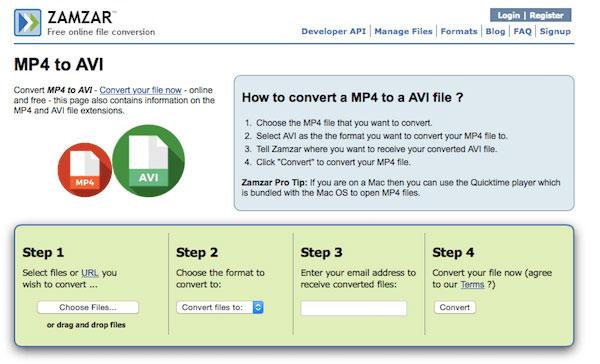The image size is (600, 364).
Task: Click the green AVI file icon
Action: pos(148,161)
